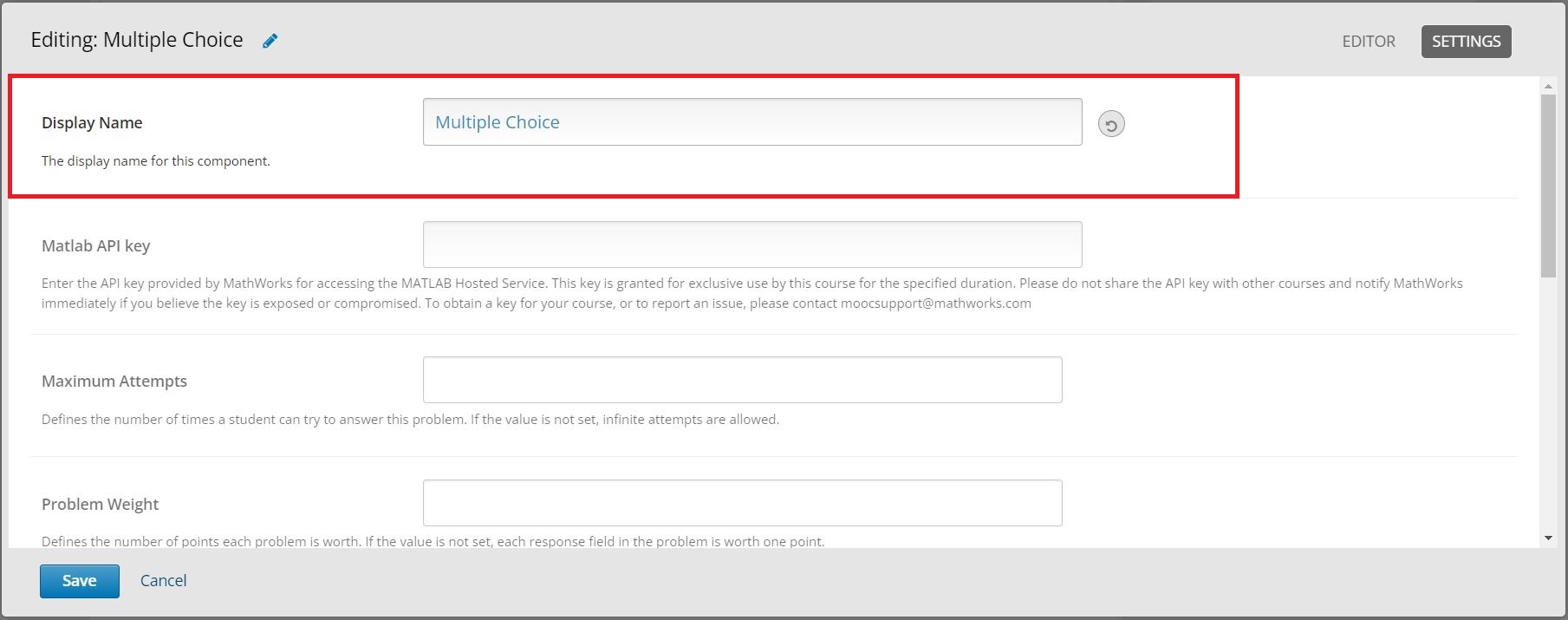This screenshot has width=1568, height=620.
Task: Click the scrollbar up arrow
Action: tap(1548, 86)
